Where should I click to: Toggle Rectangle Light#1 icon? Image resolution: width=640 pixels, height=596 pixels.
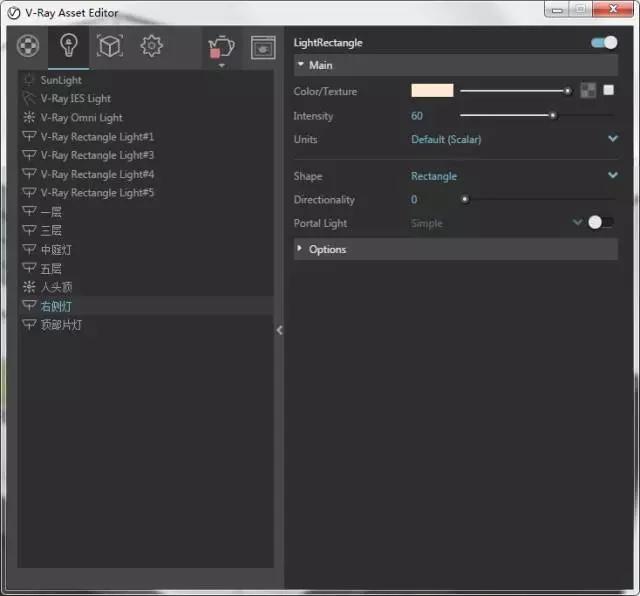point(29,136)
